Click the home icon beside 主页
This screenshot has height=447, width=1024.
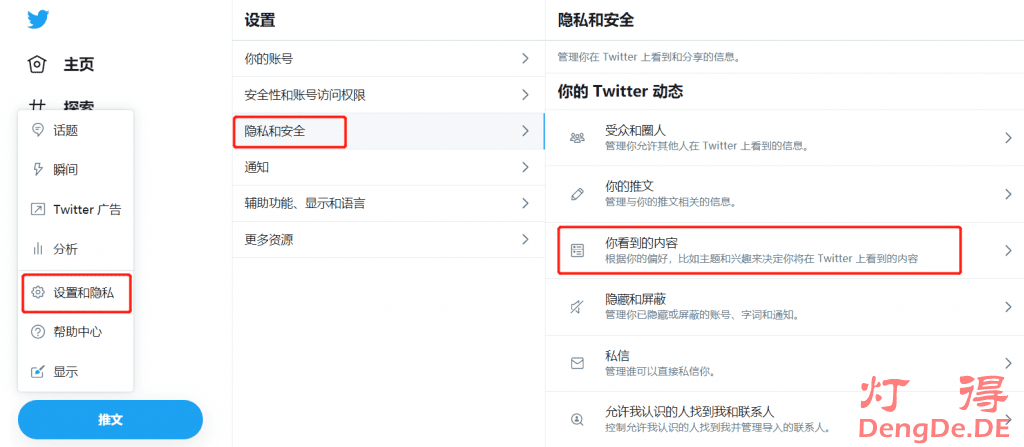[37, 65]
